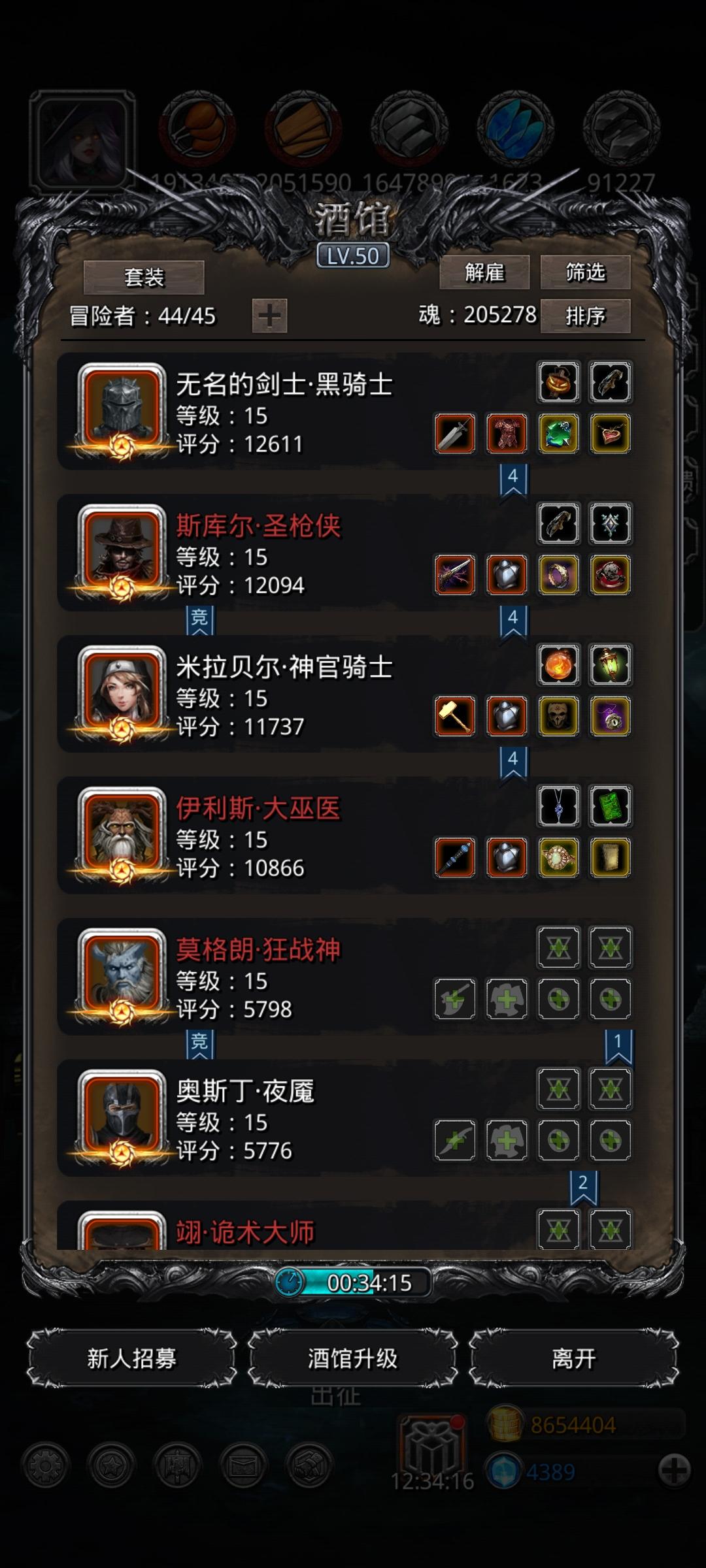Tap the pistol weapon of 斯库尔·圣枪侠
Viewport: 706px width, 1568px height.
[x=455, y=575]
